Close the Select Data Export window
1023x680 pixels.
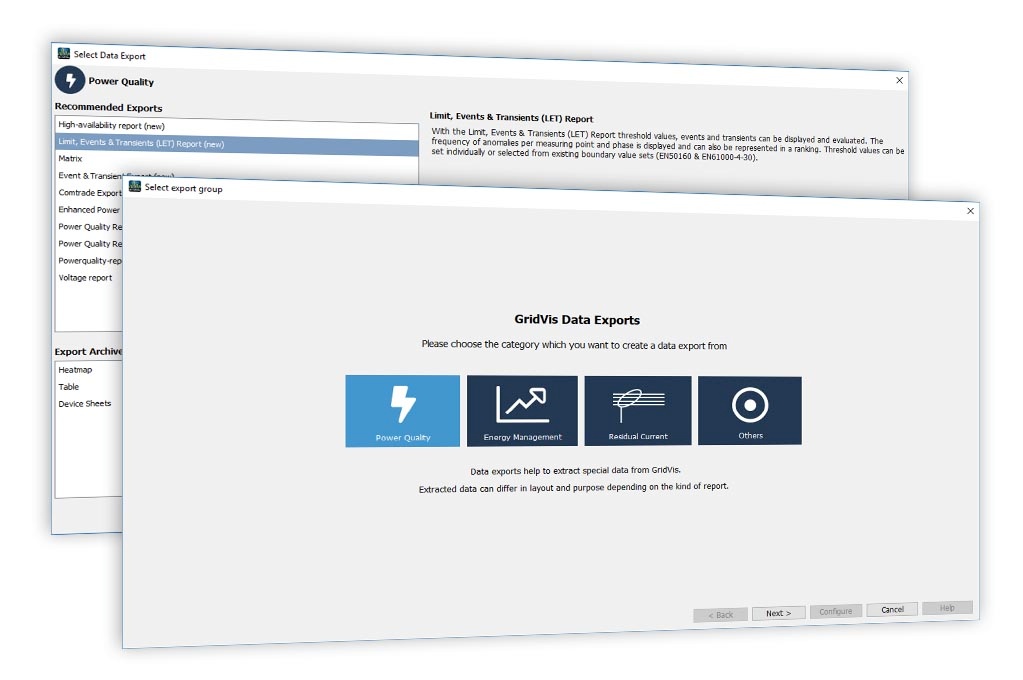click(x=899, y=80)
